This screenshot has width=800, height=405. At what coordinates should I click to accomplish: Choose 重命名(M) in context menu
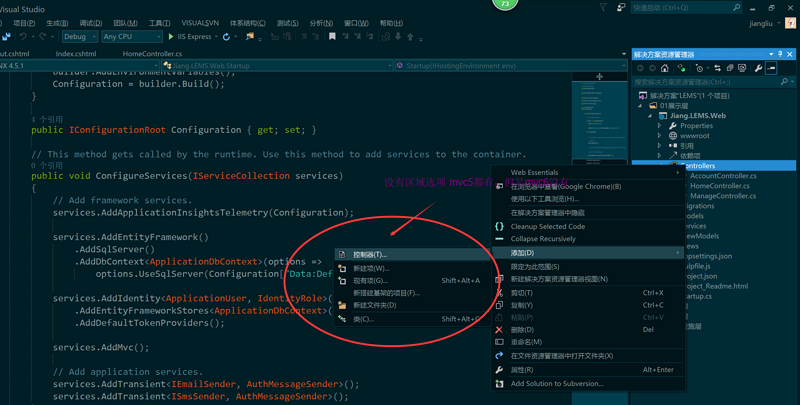coord(588,342)
